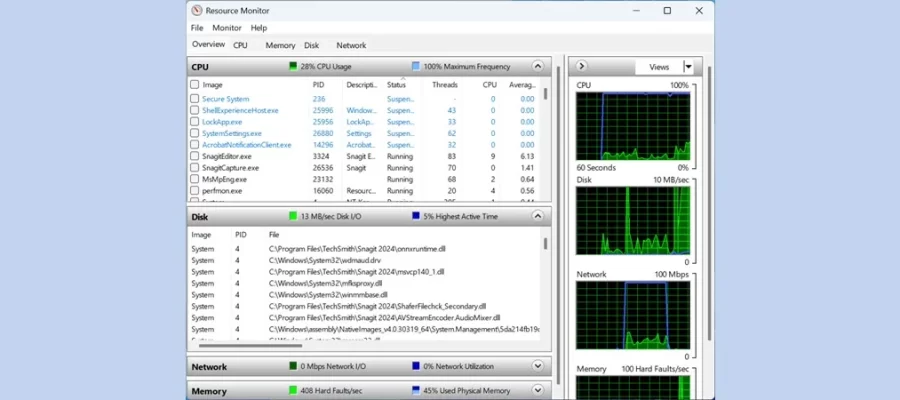Expand the Memory section chevron
Viewport: 900px width, 400px height.
point(537,390)
